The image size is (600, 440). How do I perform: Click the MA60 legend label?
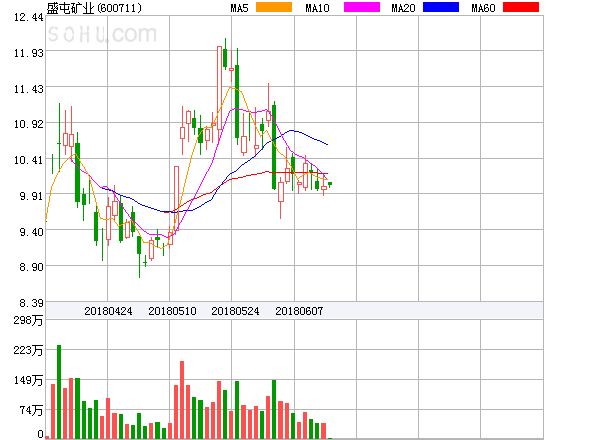pos(483,8)
